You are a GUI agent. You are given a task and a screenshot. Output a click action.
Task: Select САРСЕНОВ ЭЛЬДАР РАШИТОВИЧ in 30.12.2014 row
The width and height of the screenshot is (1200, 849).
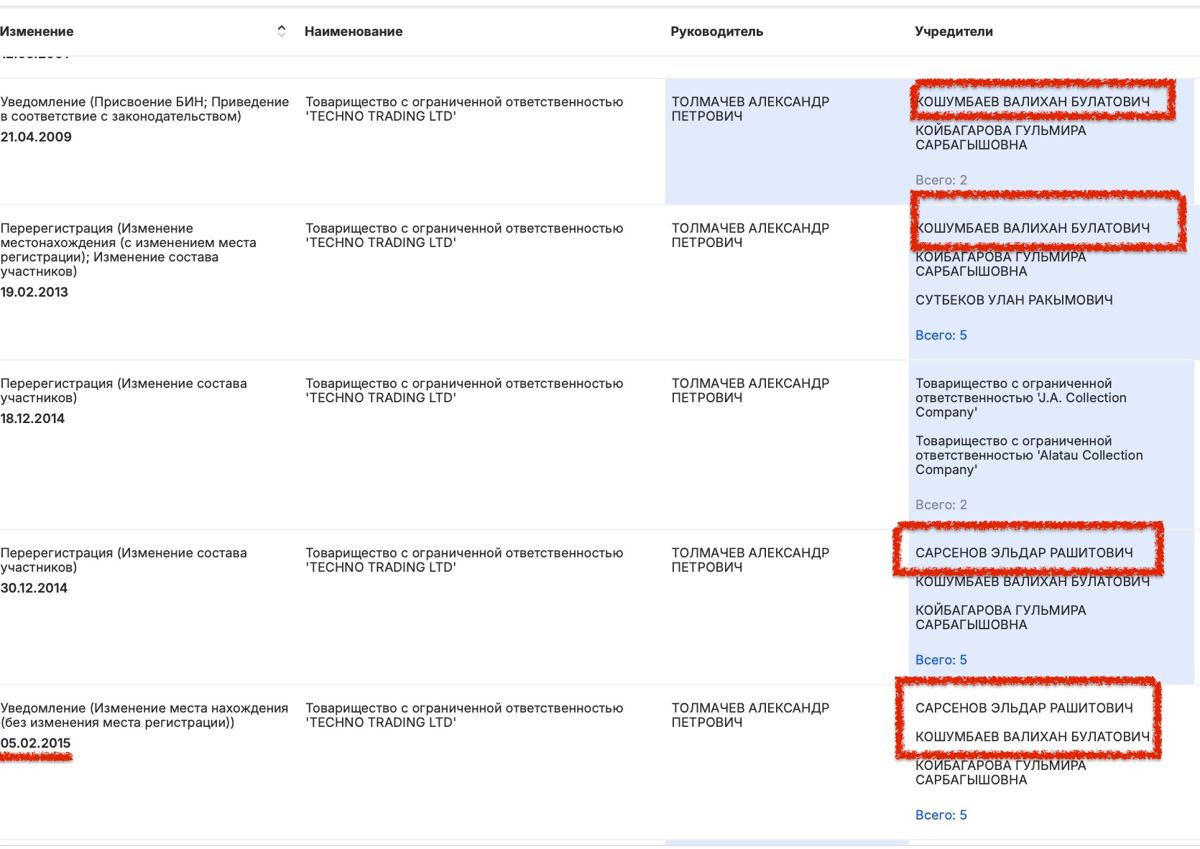(x=1024, y=553)
